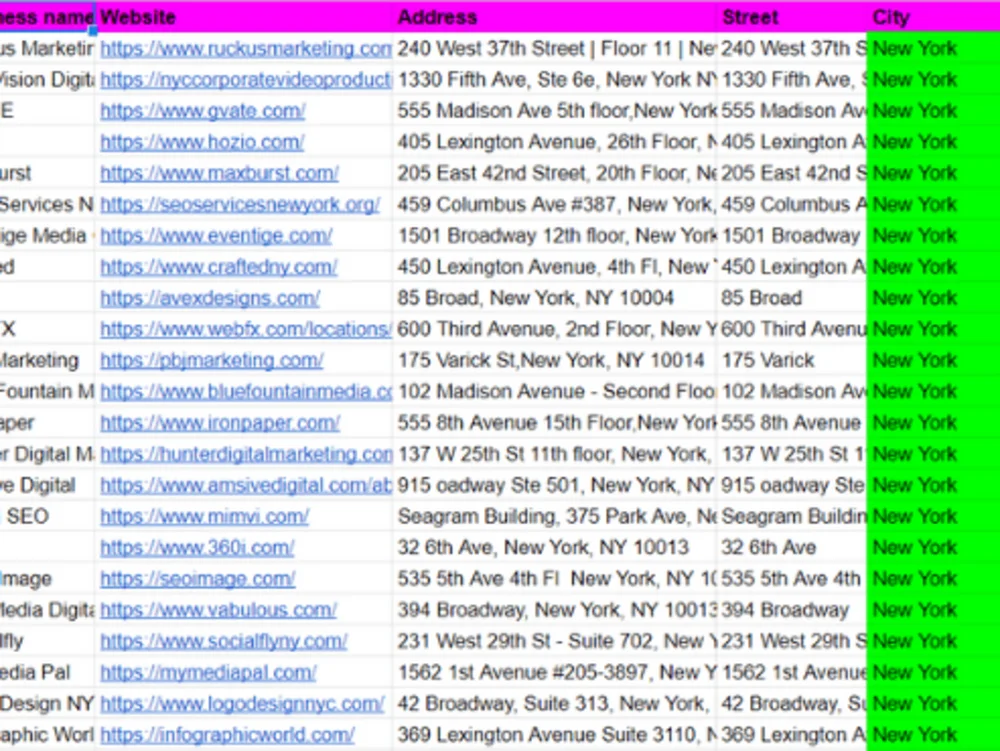Viewport: 1000px width, 751px height.
Task: Select street cell '555 8th Avenue'
Action: 791,423
